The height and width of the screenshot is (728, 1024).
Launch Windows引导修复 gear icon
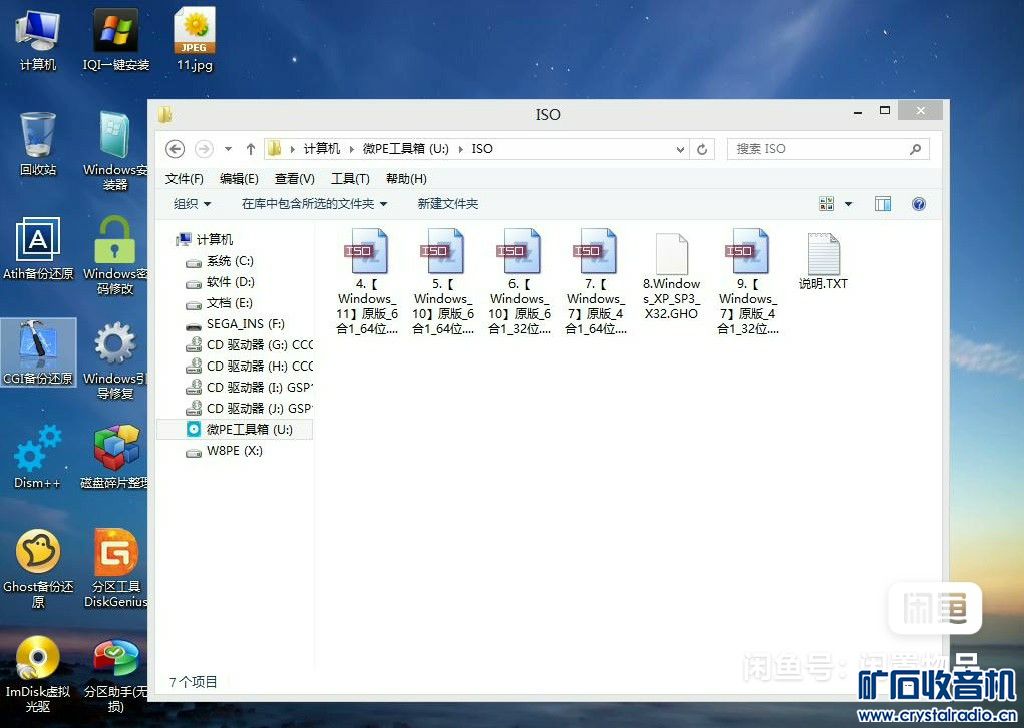click(115, 360)
